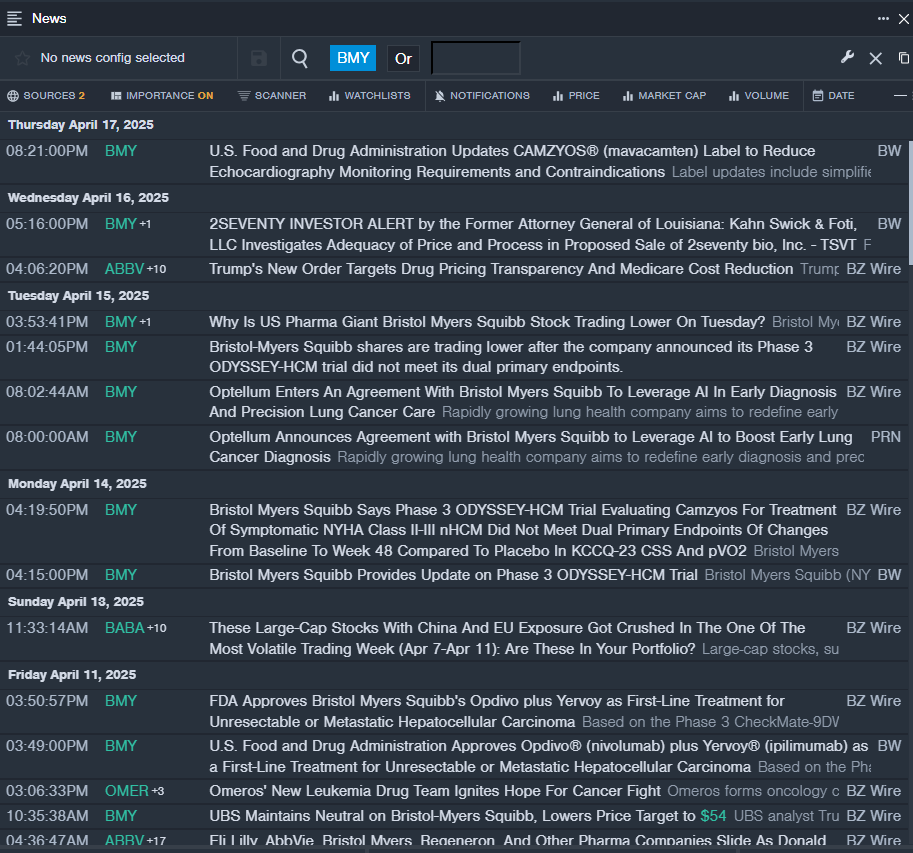Click the X icon beside the wrench

coord(875,58)
